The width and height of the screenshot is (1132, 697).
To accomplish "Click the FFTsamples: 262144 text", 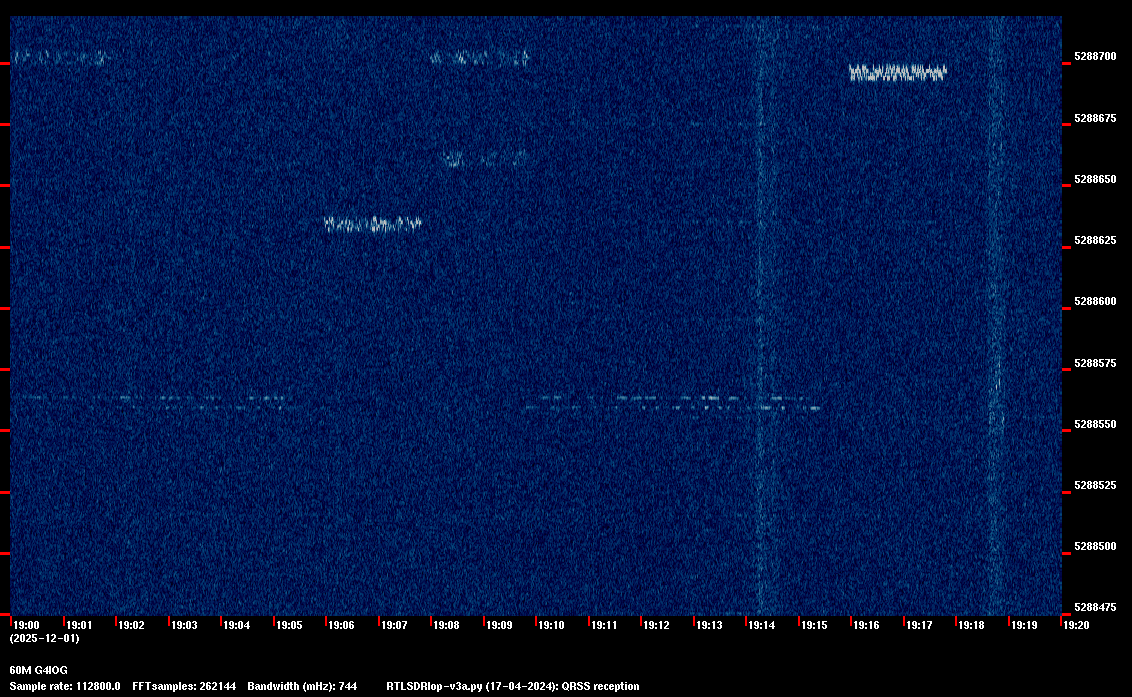I will [184, 686].
